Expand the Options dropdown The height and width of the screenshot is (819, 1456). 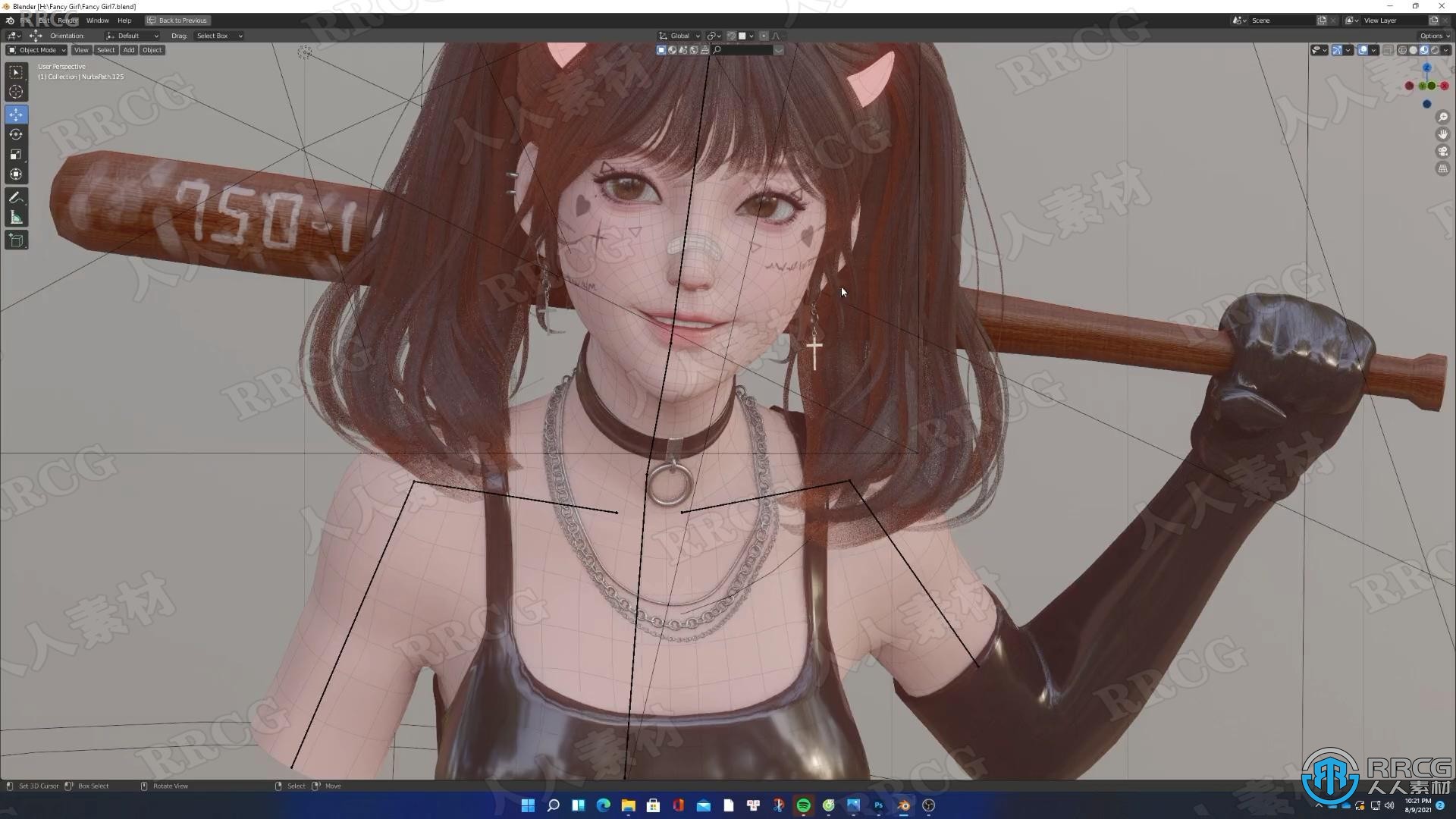click(x=1434, y=36)
